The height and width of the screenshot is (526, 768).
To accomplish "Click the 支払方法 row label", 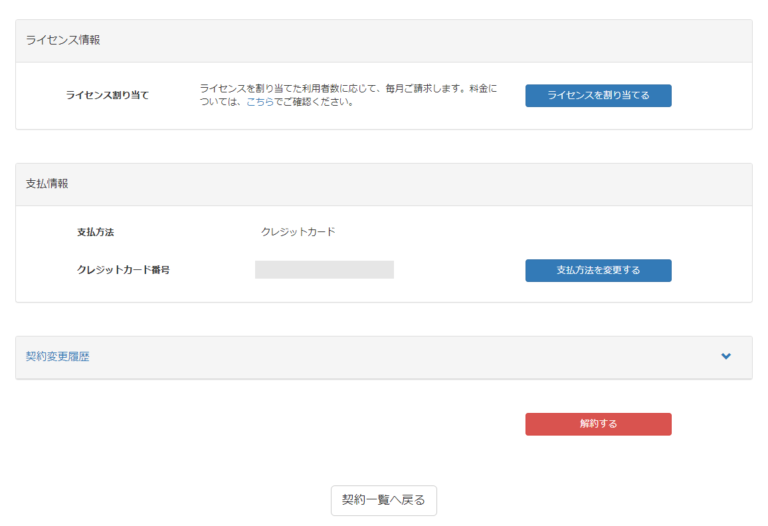I will tap(95, 232).
